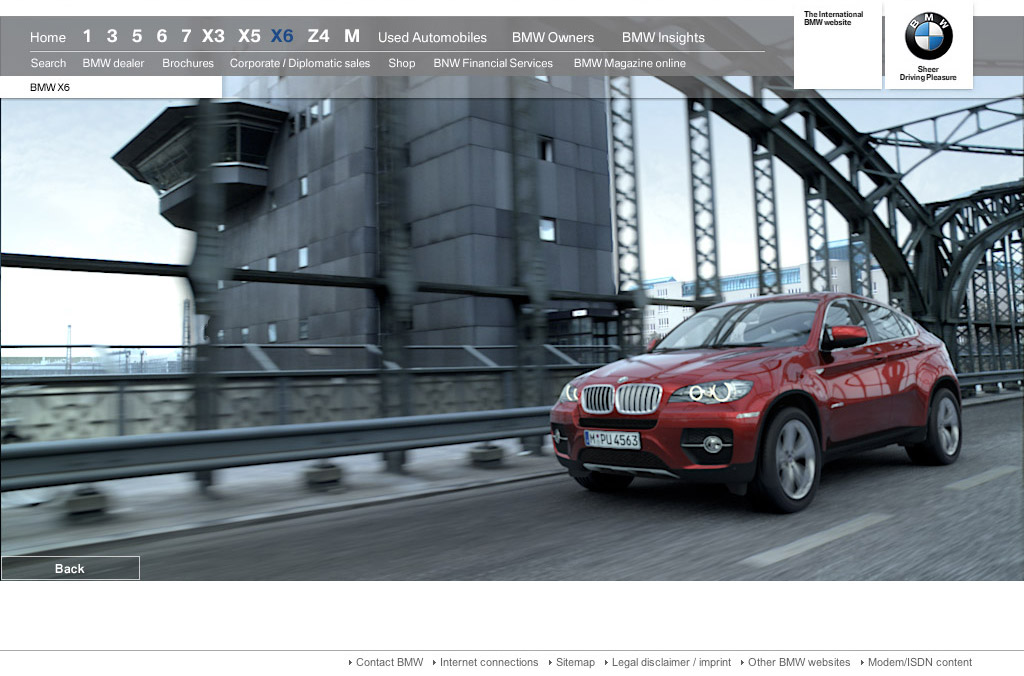
Task: Select the X5 model link
Action: point(249,36)
